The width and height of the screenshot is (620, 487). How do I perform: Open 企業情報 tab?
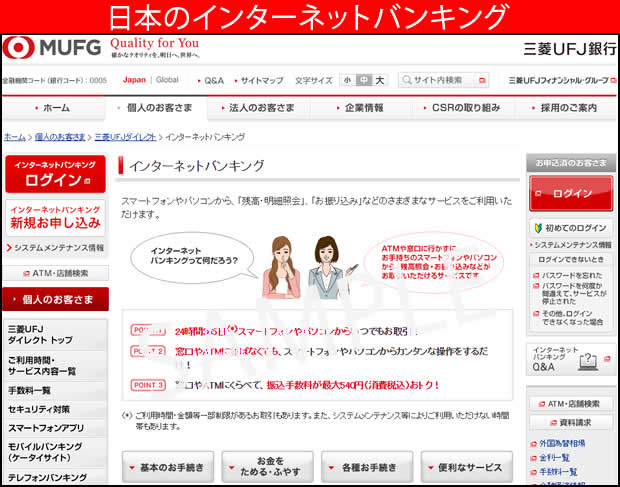coord(361,108)
